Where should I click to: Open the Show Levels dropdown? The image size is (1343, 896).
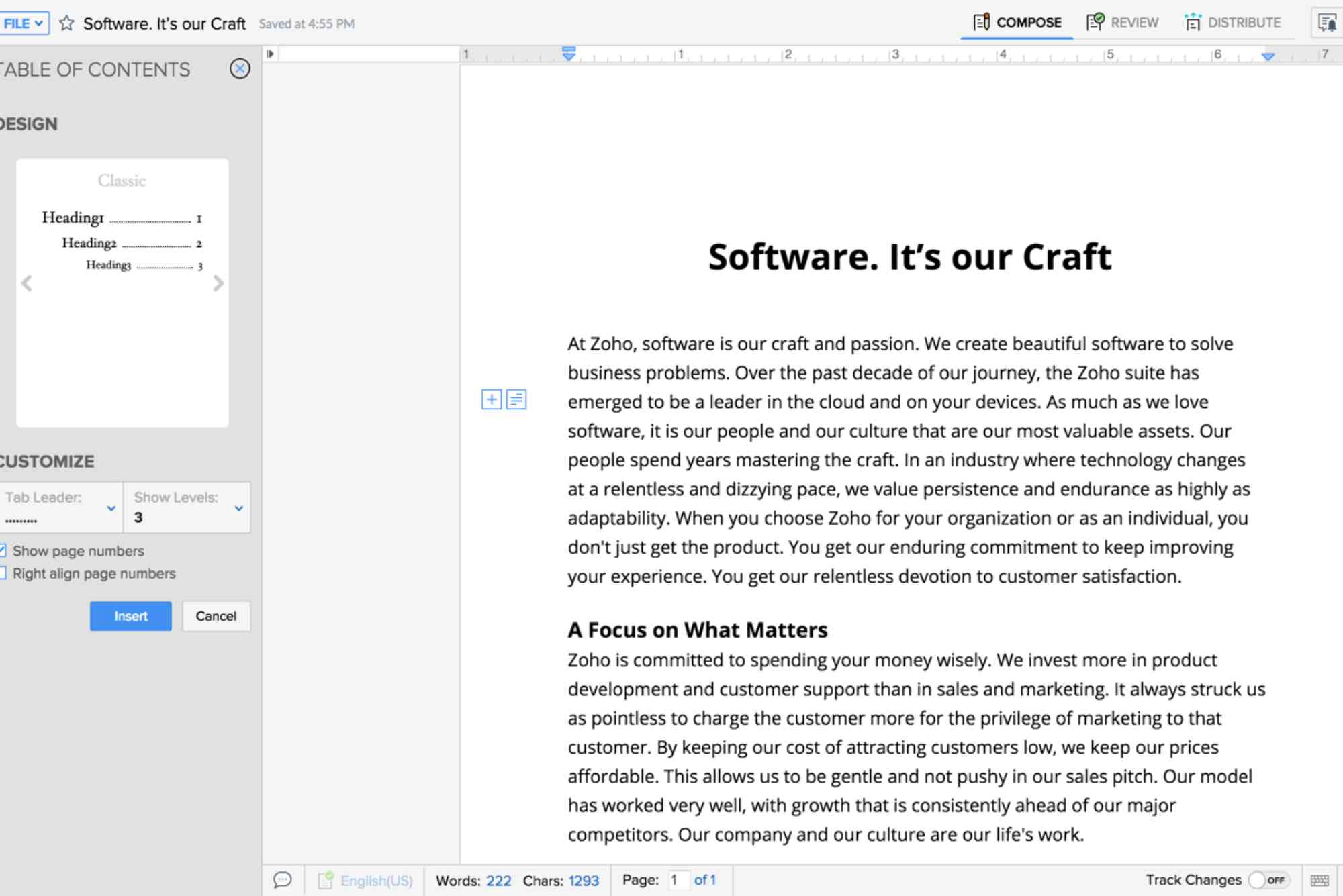tap(238, 509)
